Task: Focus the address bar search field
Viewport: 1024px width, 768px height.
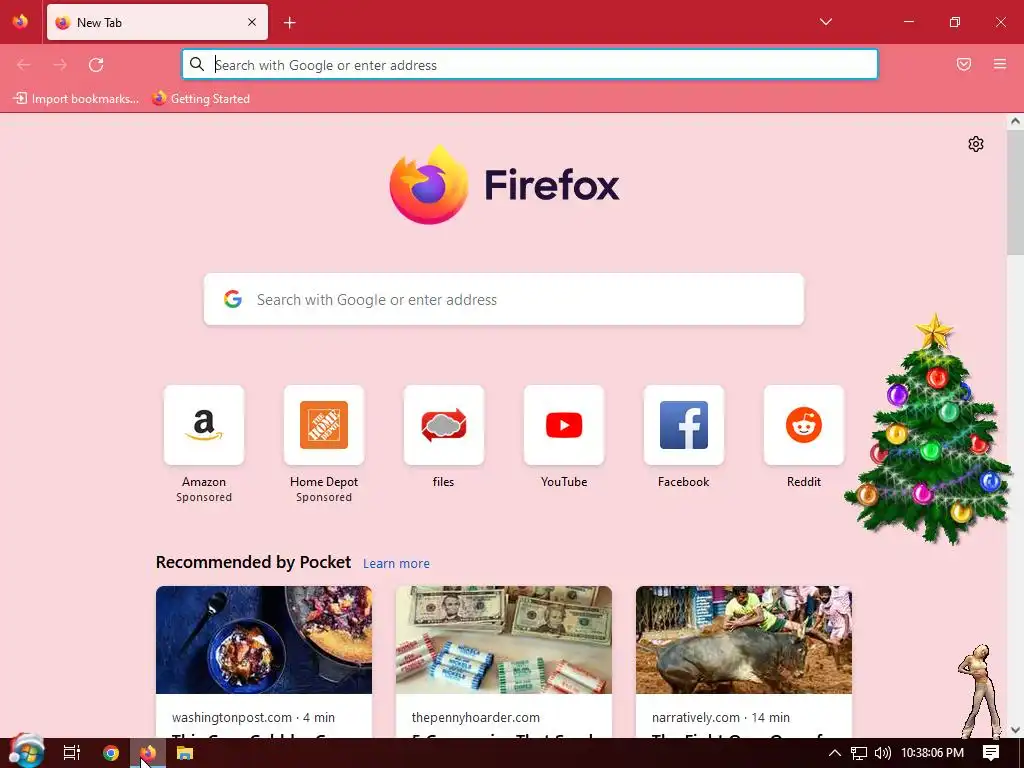Action: 530,65
